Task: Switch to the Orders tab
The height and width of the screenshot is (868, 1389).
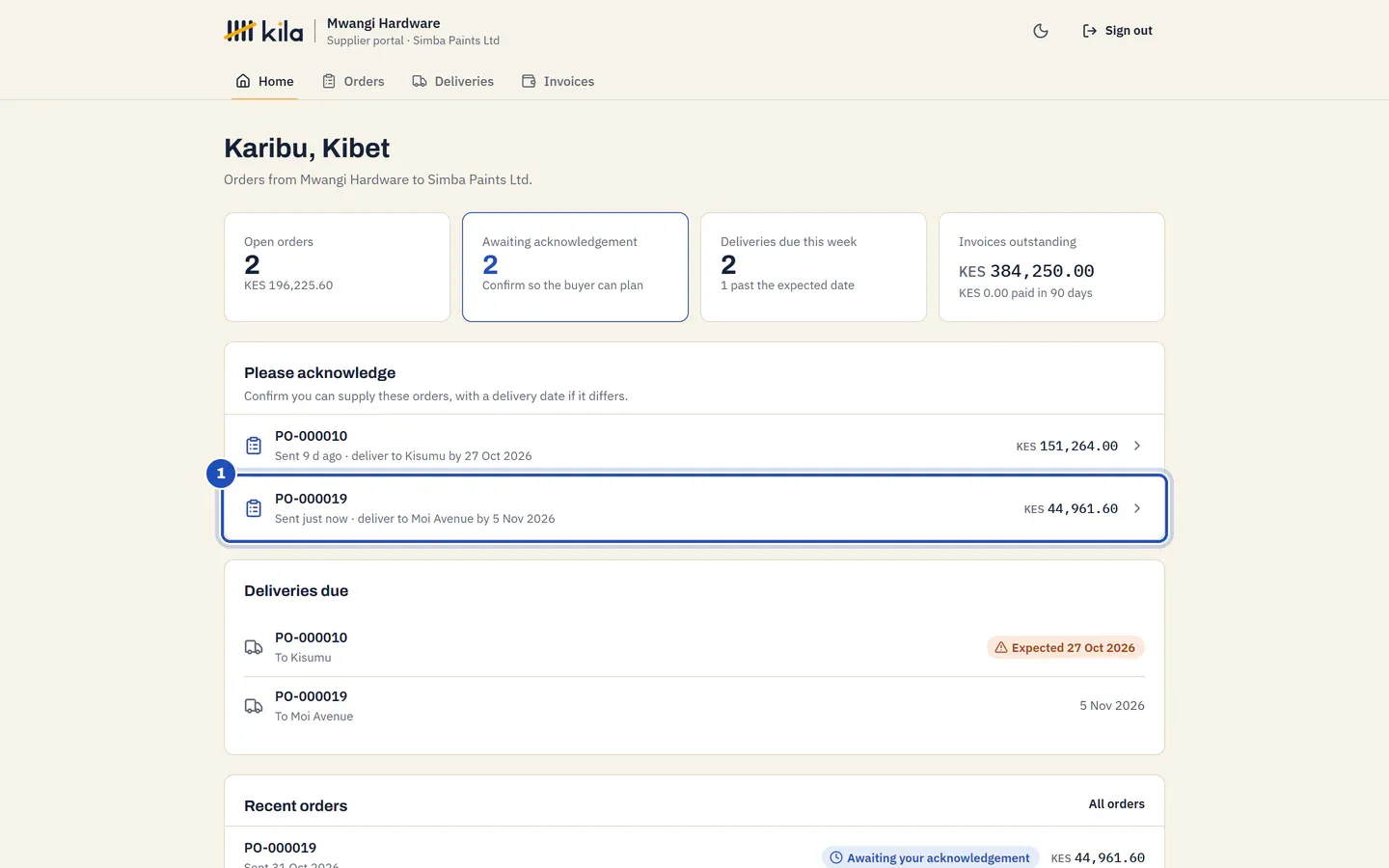Action: click(x=353, y=81)
